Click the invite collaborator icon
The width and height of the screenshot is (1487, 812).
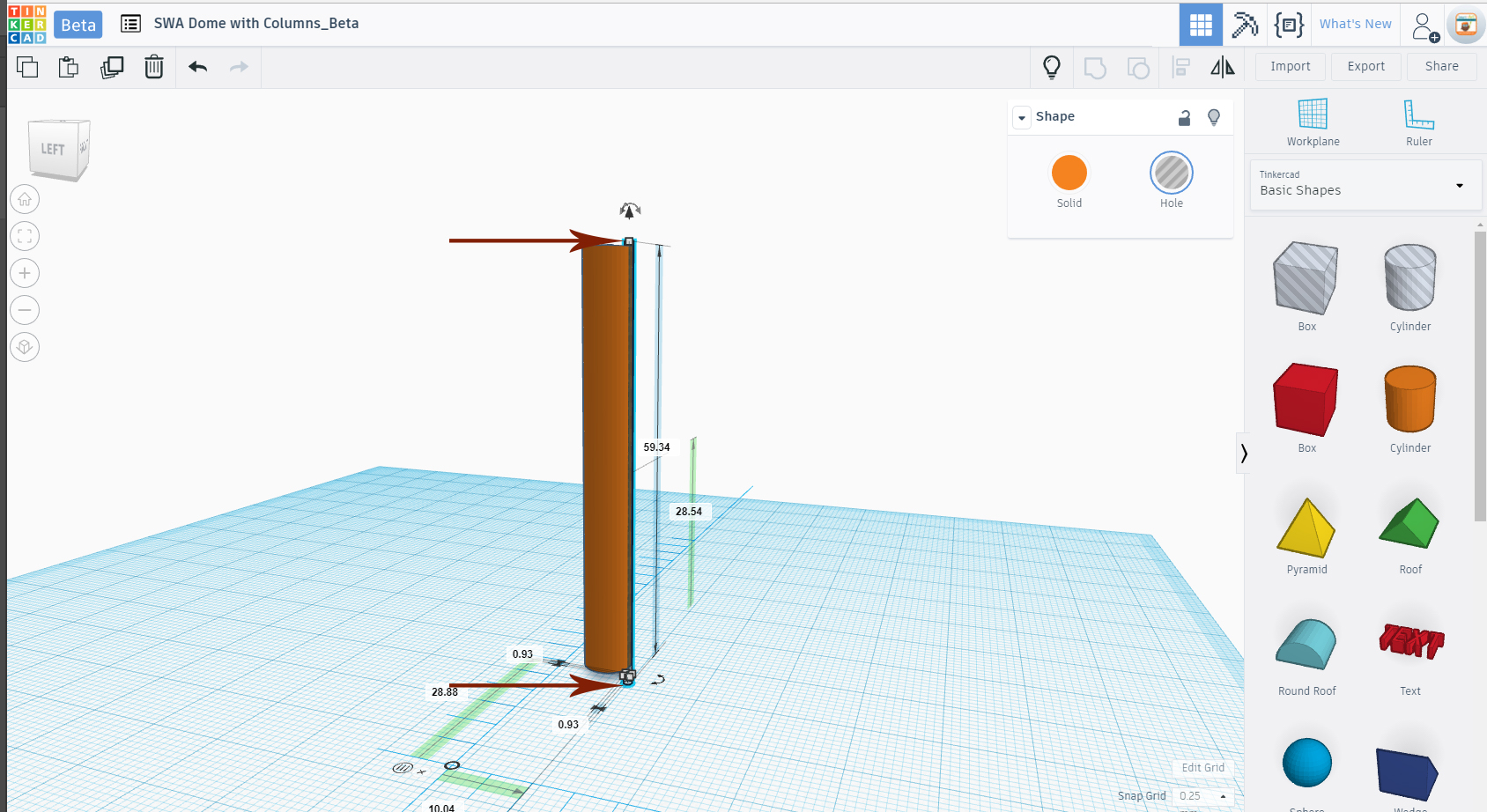point(1424,26)
